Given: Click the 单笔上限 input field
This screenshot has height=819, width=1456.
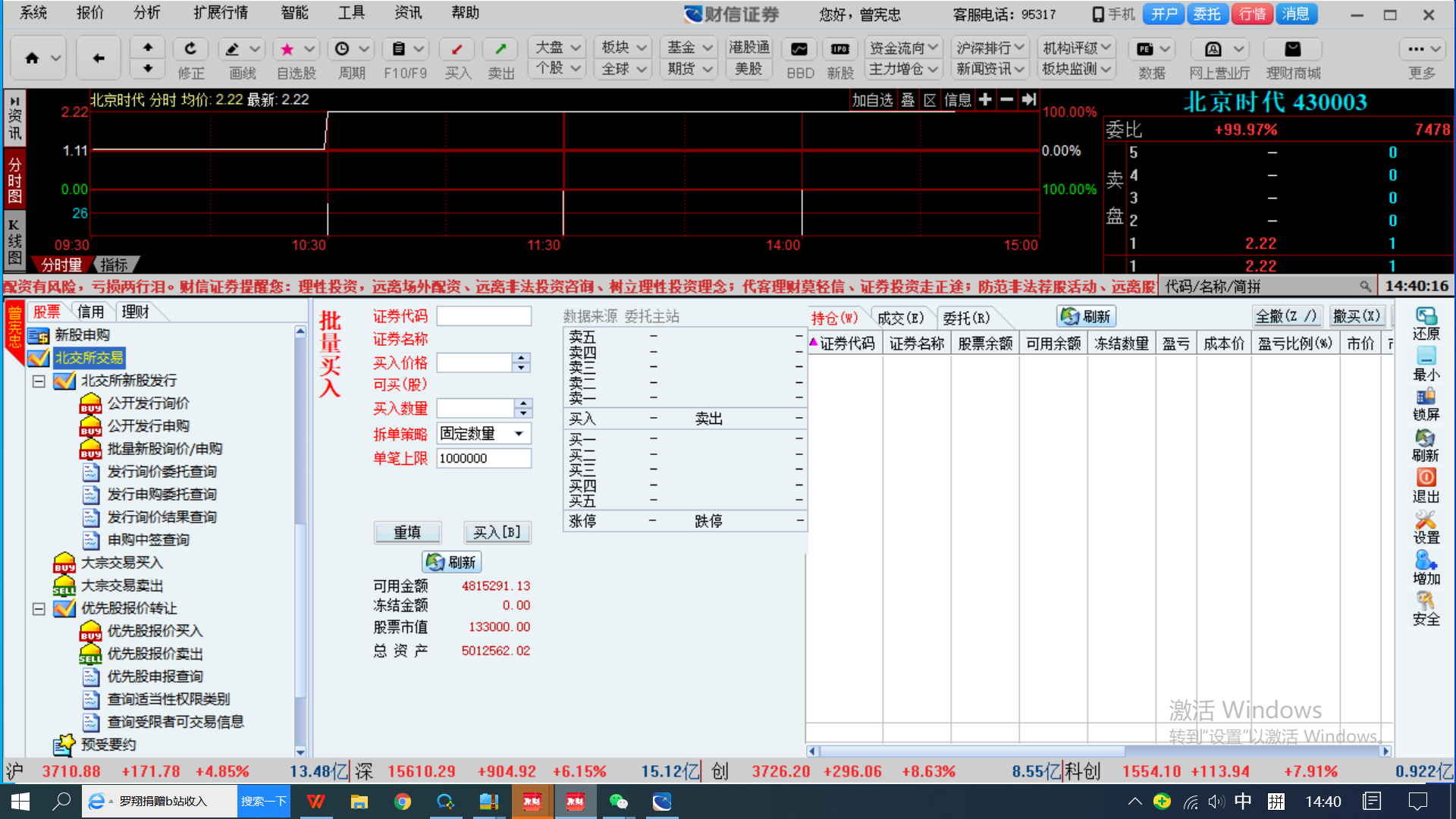Looking at the screenshot, I should pos(484,458).
